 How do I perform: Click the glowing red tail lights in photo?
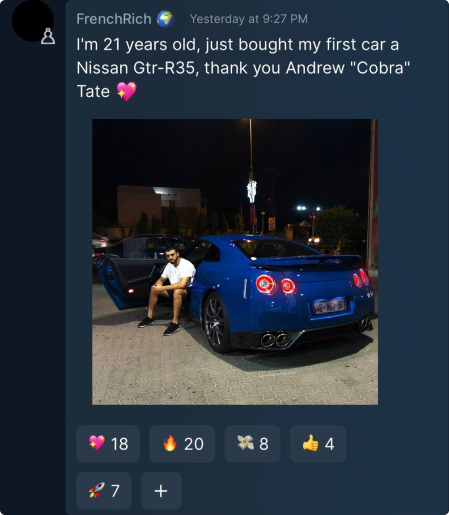point(276,285)
